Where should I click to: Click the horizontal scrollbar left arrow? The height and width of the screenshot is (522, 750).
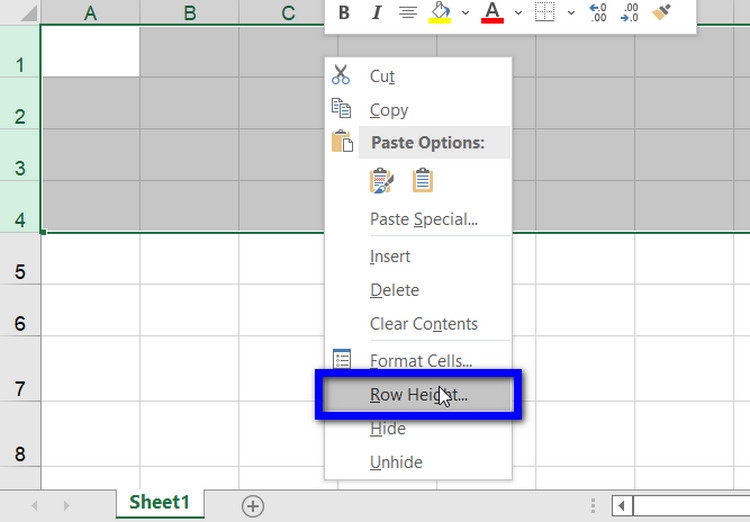[x=622, y=506]
